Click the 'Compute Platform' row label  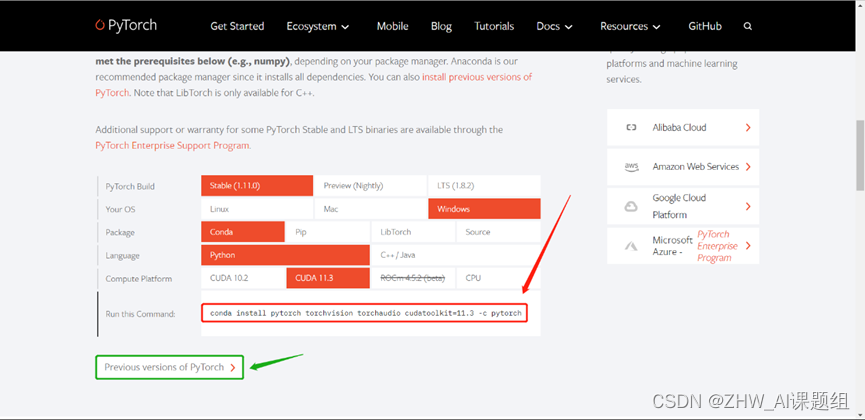(138, 279)
